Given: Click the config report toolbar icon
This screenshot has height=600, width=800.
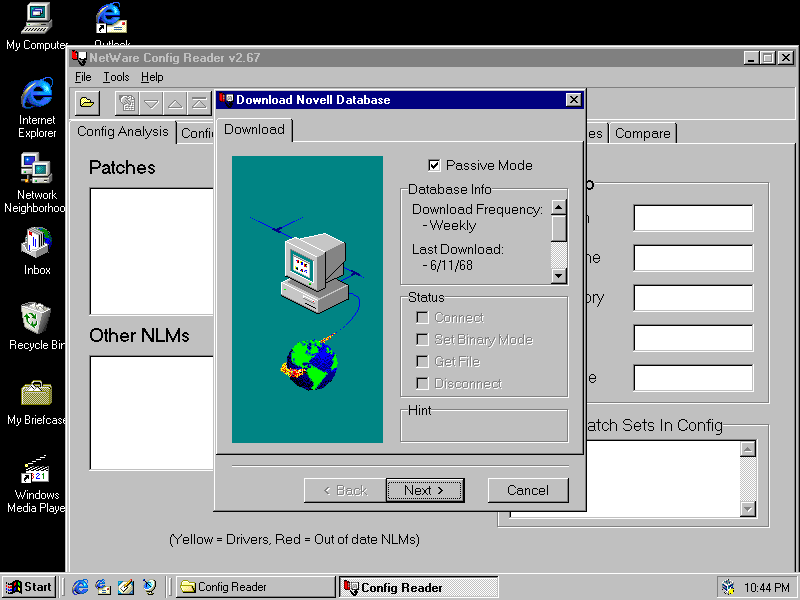Looking at the screenshot, I should (127, 103).
